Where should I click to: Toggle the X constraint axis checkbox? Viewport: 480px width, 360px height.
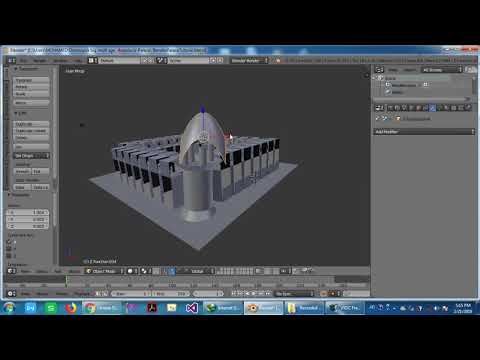click(x=9, y=242)
